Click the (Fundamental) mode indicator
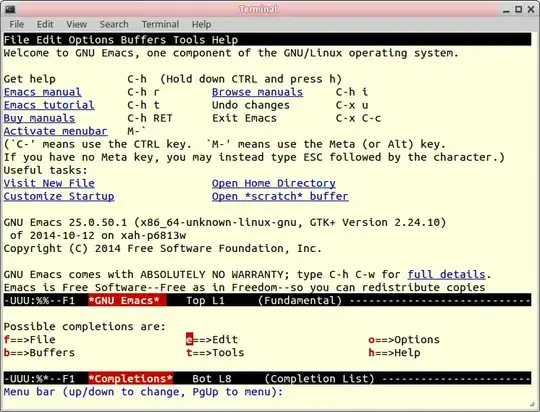 pos(300,300)
